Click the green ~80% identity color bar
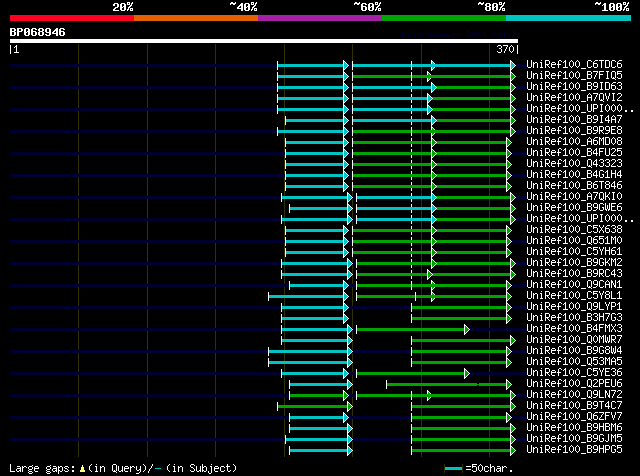640x476 pixels. (444, 18)
